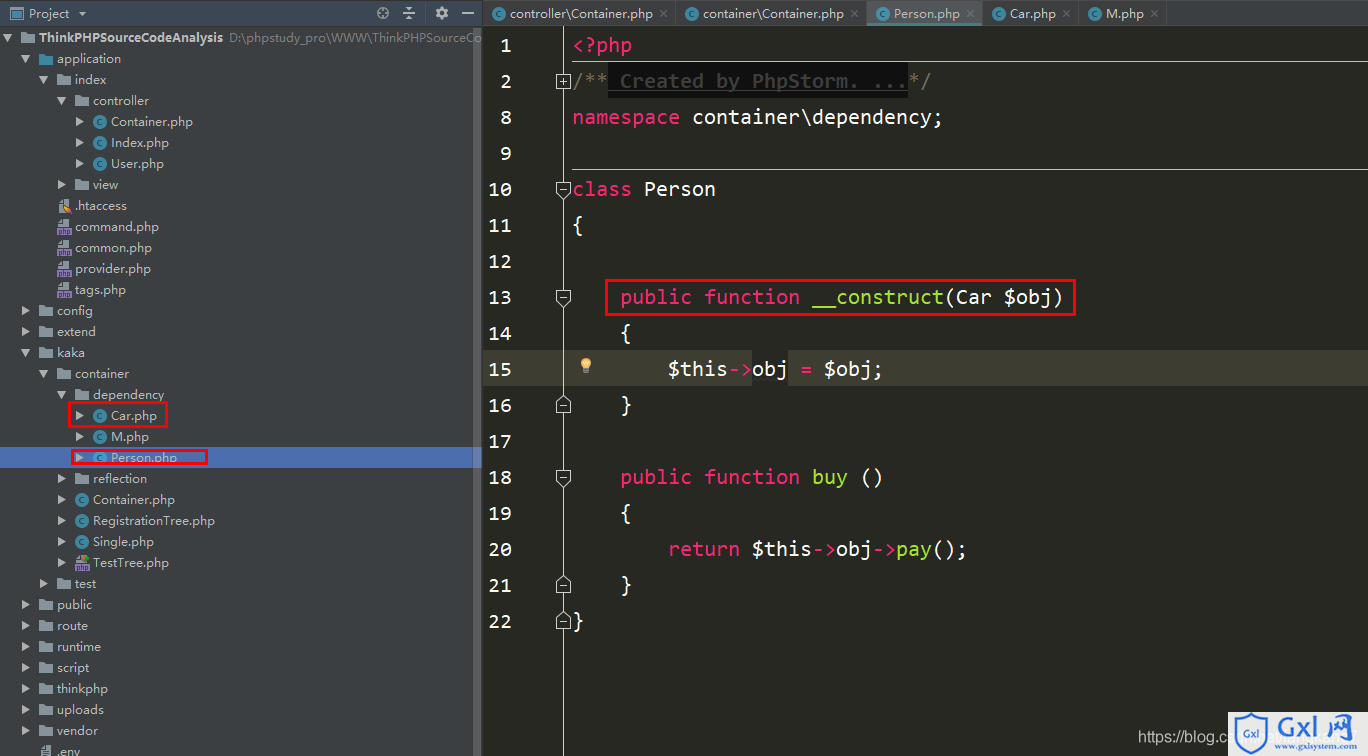Screen dimensions: 1368x756
Task: Select provider.php in project tree
Action: point(113,269)
